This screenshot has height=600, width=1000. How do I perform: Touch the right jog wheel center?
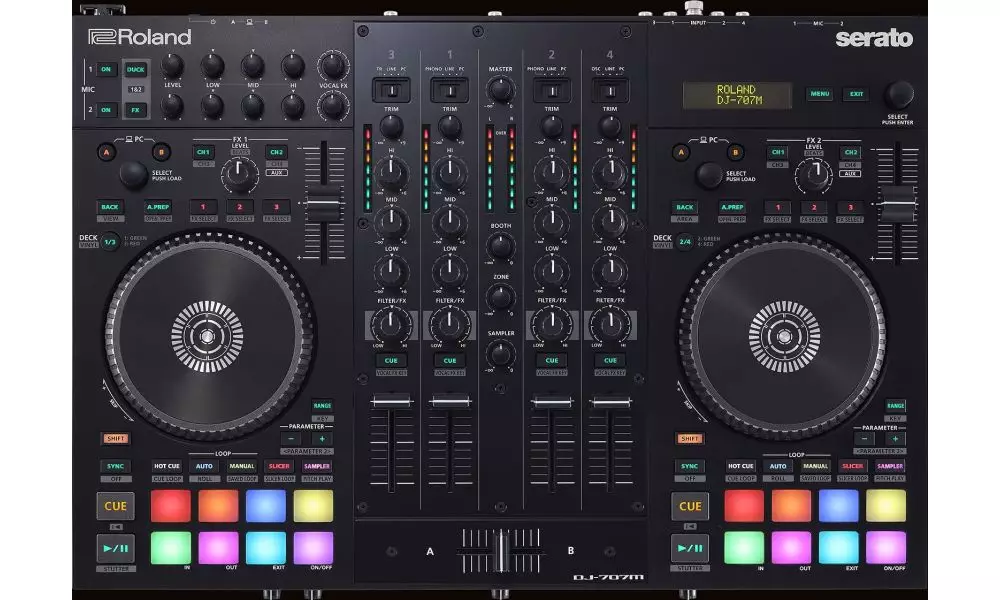(784, 336)
